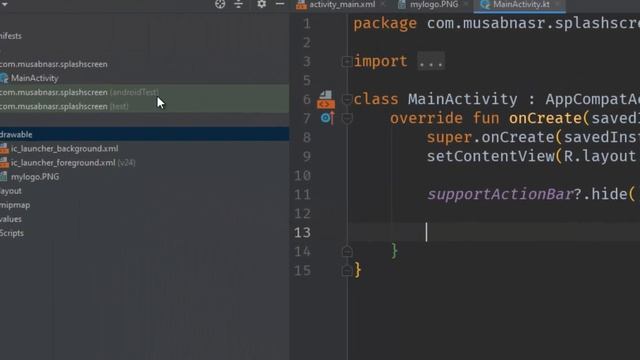The width and height of the screenshot is (640, 360).
Task: Click 'setContentView' on line 9
Action: pos(490,156)
